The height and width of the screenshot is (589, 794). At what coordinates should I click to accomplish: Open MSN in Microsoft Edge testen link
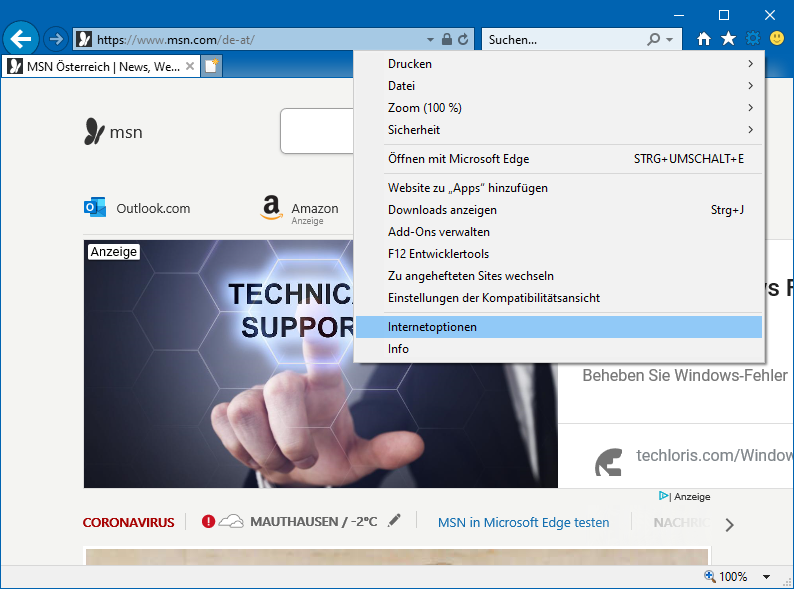[x=524, y=522]
